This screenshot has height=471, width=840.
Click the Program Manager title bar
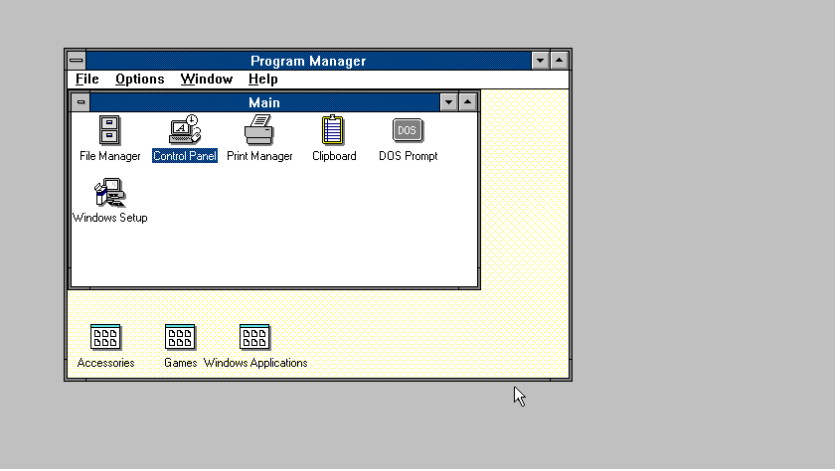308,61
